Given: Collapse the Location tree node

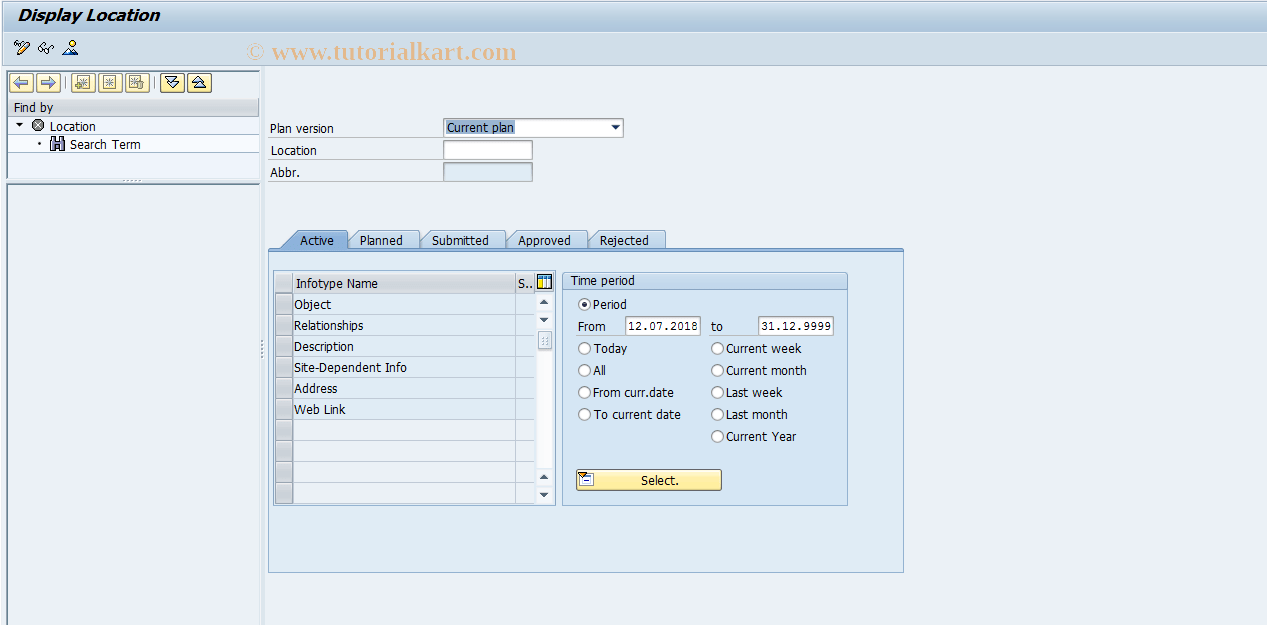Looking at the screenshot, I should pyautogui.click(x=19, y=125).
